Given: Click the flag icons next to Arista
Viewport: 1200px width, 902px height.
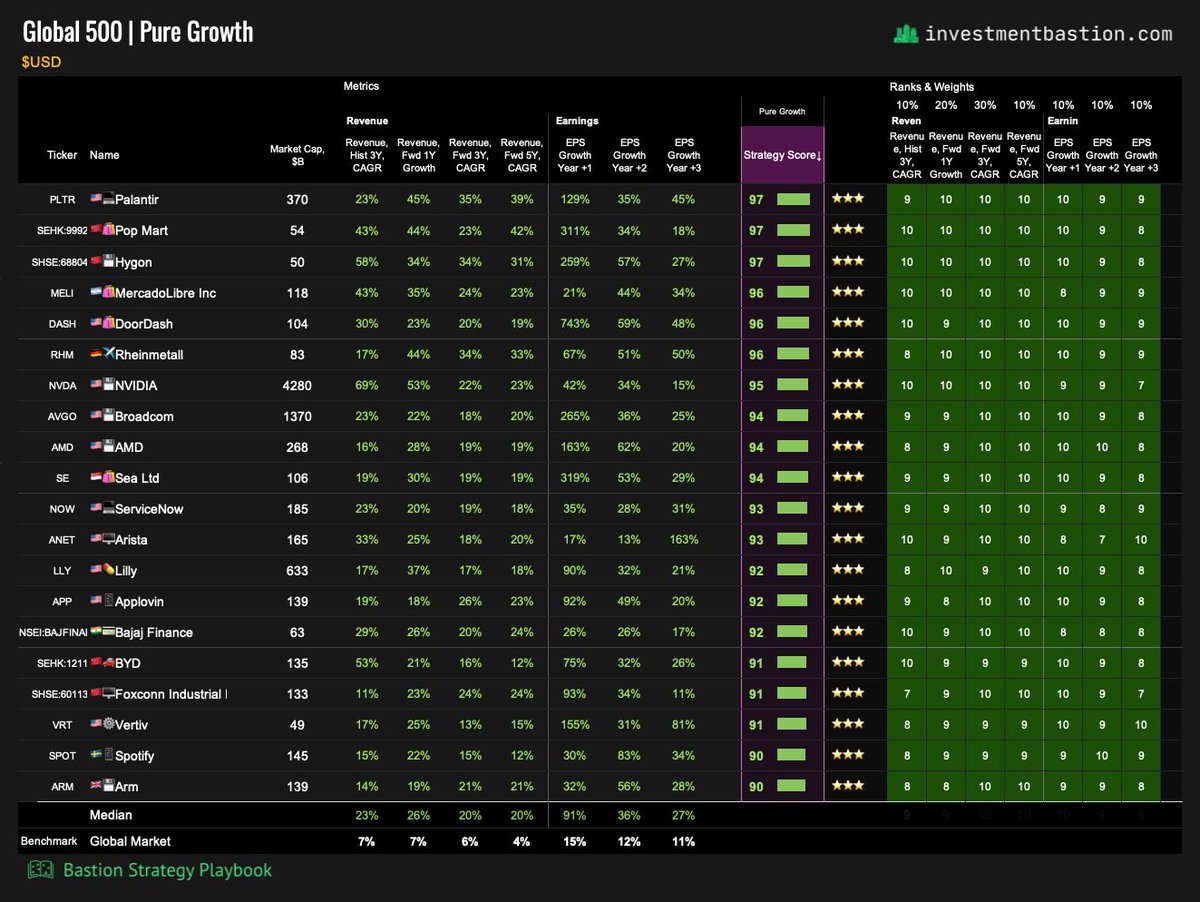Looking at the screenshot, I should pyautogui.click(x=102, y=540).
